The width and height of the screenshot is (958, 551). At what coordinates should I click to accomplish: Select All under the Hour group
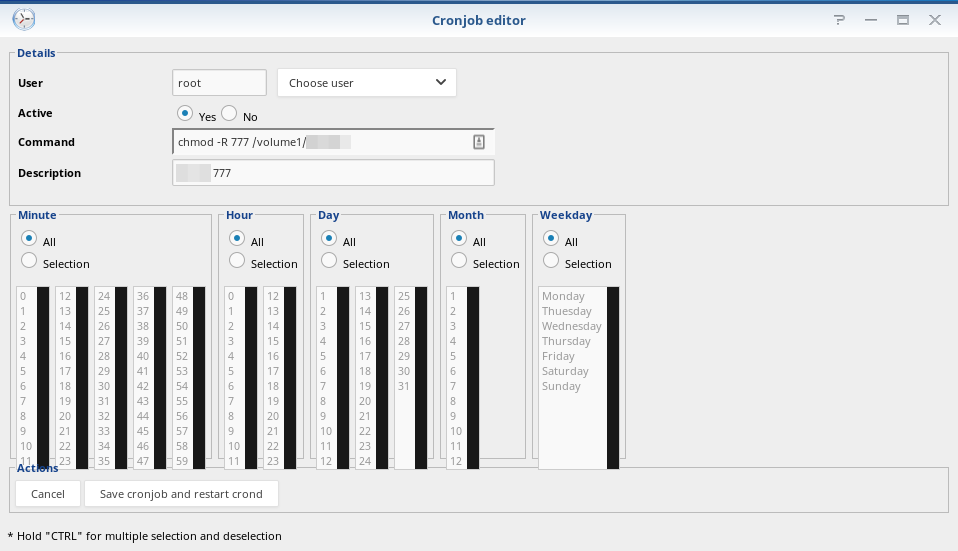(x=236, y=238)
